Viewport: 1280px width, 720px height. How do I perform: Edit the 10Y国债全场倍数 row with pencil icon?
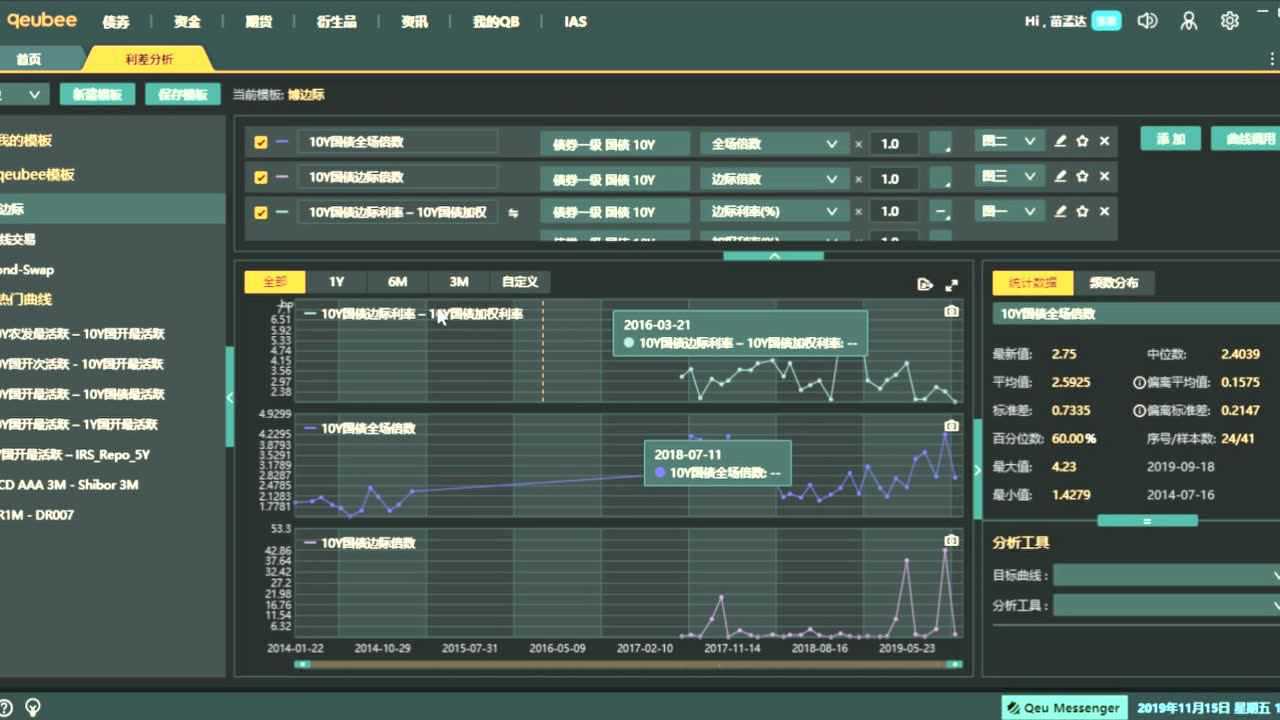[x=1061, y=142]
